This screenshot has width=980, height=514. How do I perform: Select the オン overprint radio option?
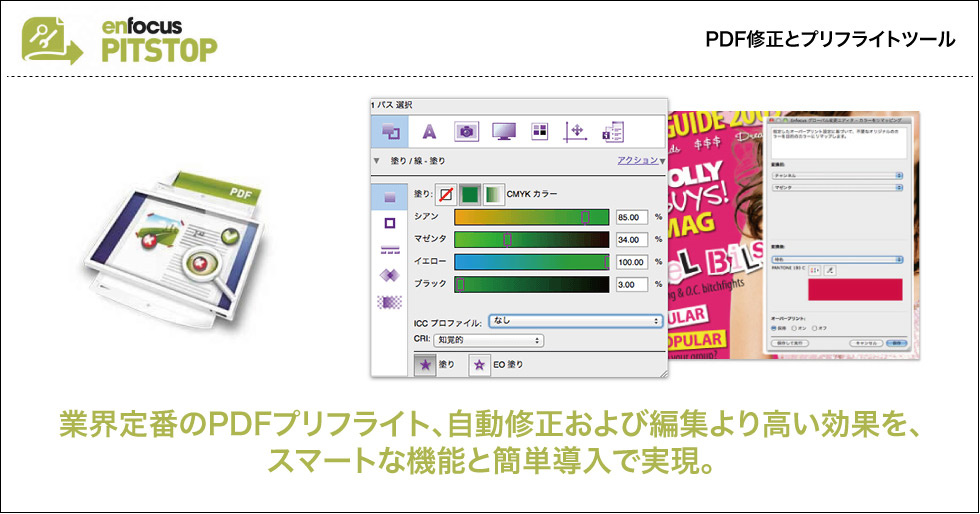pyautogui.click(x=794, y=328)
